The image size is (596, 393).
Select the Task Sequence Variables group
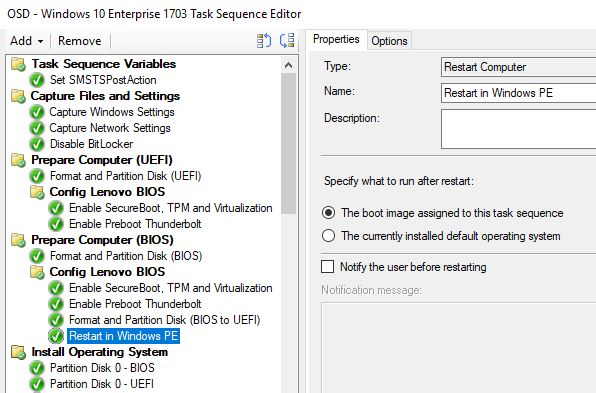click(x=103, y=64)
